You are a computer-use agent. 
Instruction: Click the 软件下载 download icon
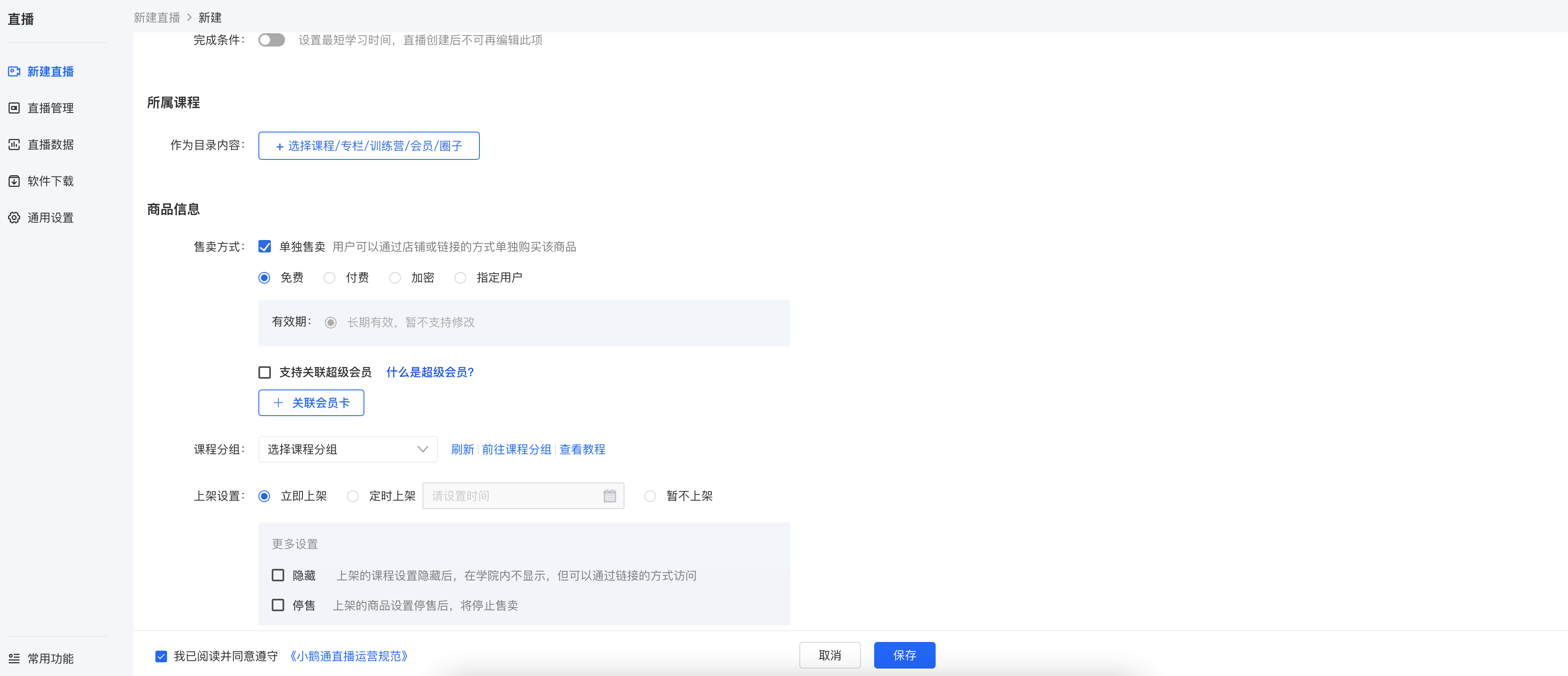(x=14, y=181)
